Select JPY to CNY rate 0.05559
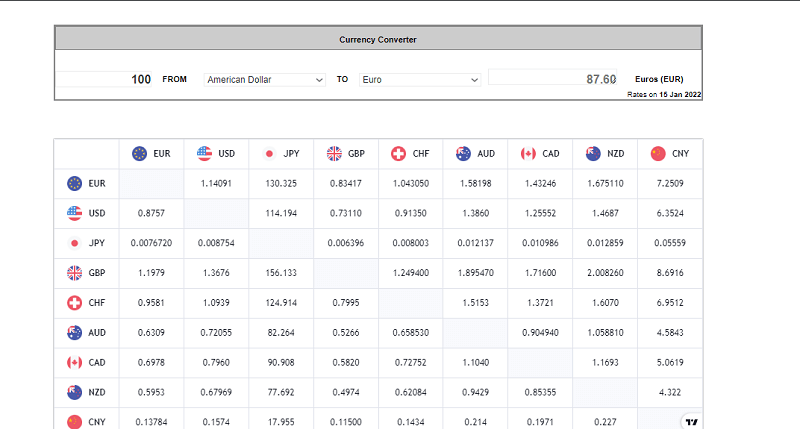The height and width of the screenshot is (429, 800). (x=670, y=243)
